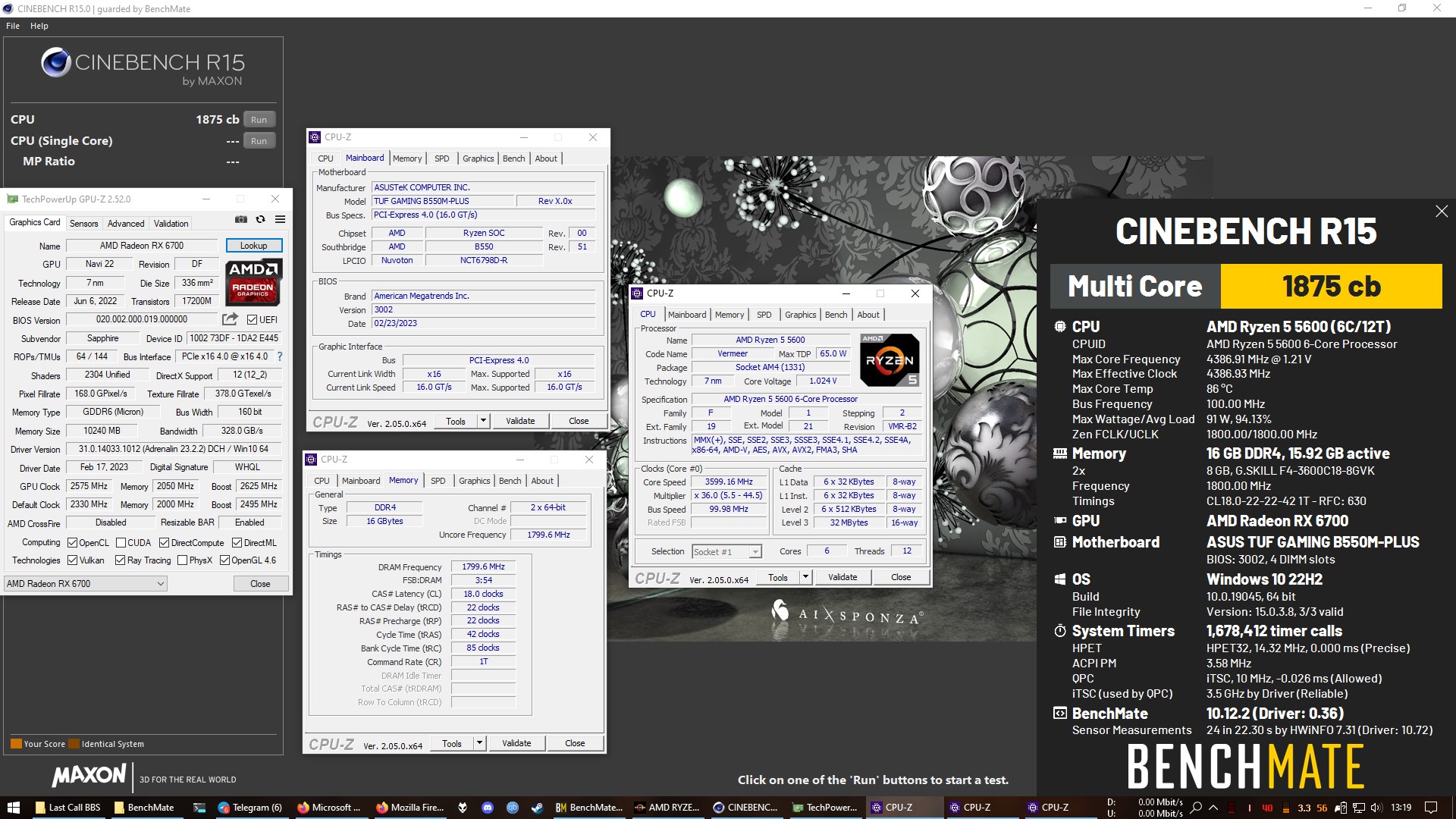Open the GPU-Z hamburger menu
1456x819 pixels.
point(280,220)
